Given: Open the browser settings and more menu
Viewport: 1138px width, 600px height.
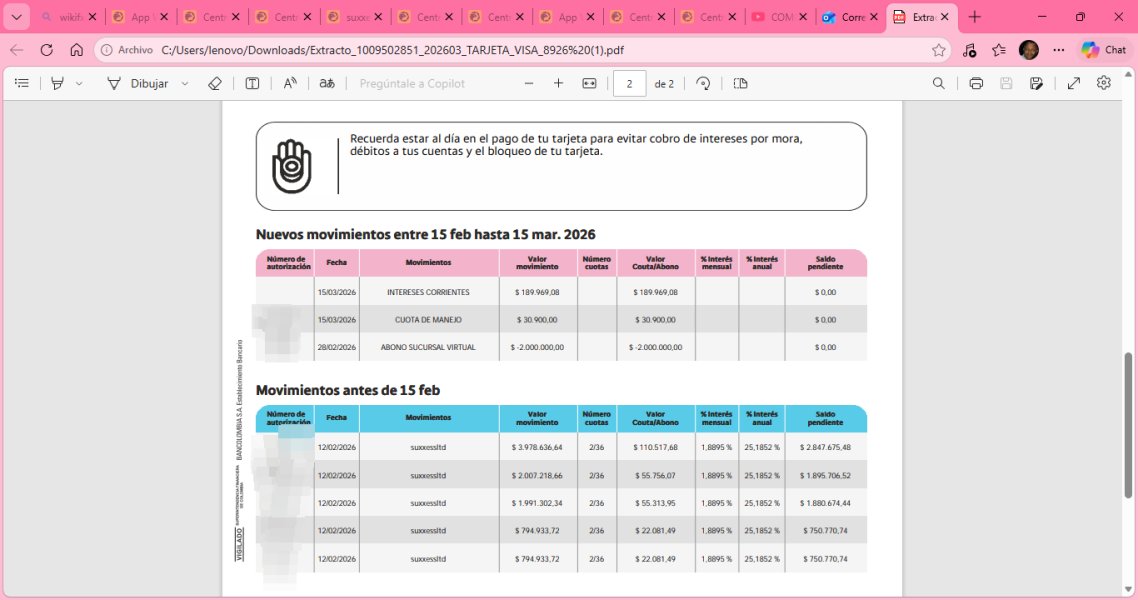Looking at the screenshot, I should 1059,50.
